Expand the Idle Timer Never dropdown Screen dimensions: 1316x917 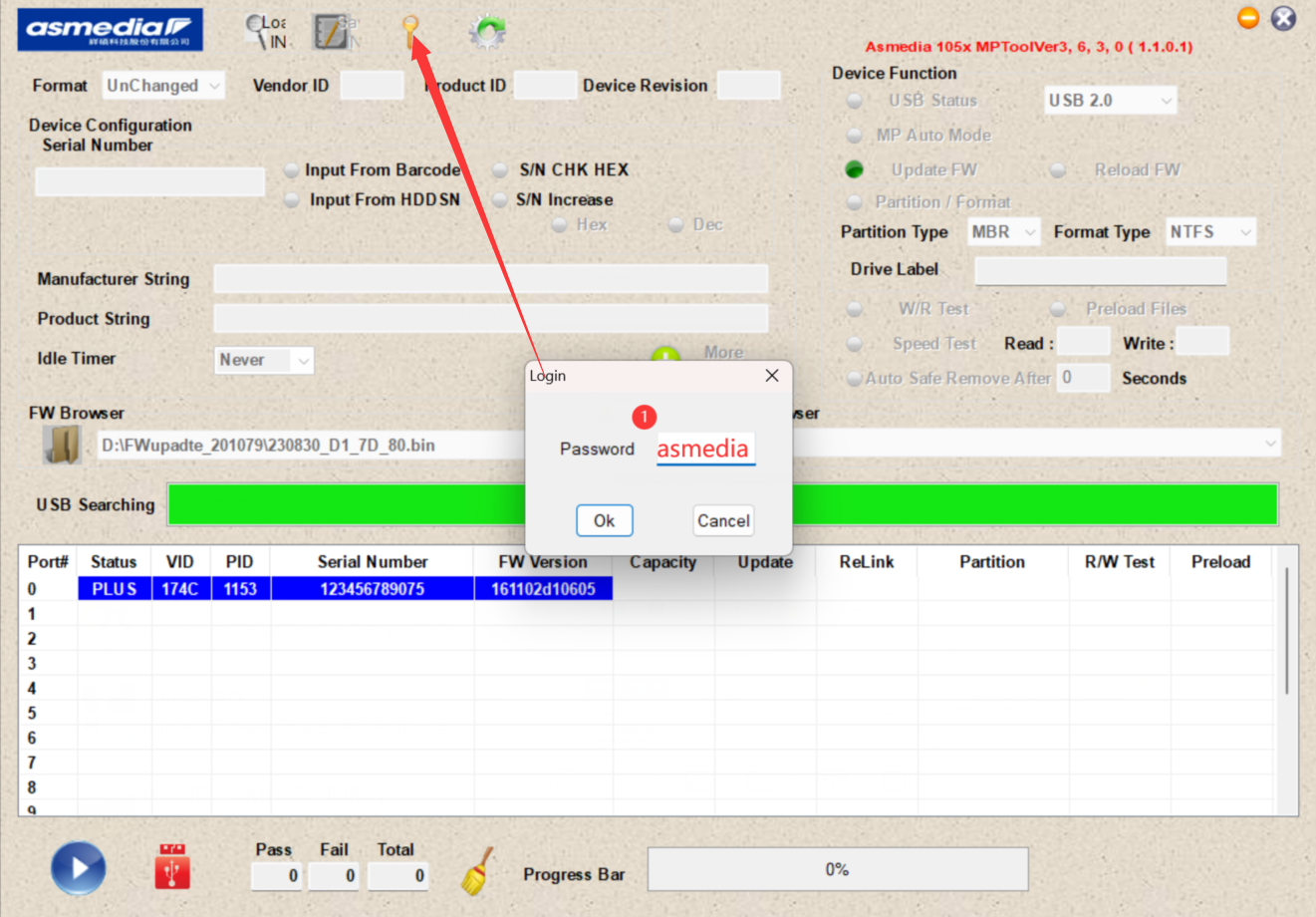pyautogui.click(x=265, y=360)
